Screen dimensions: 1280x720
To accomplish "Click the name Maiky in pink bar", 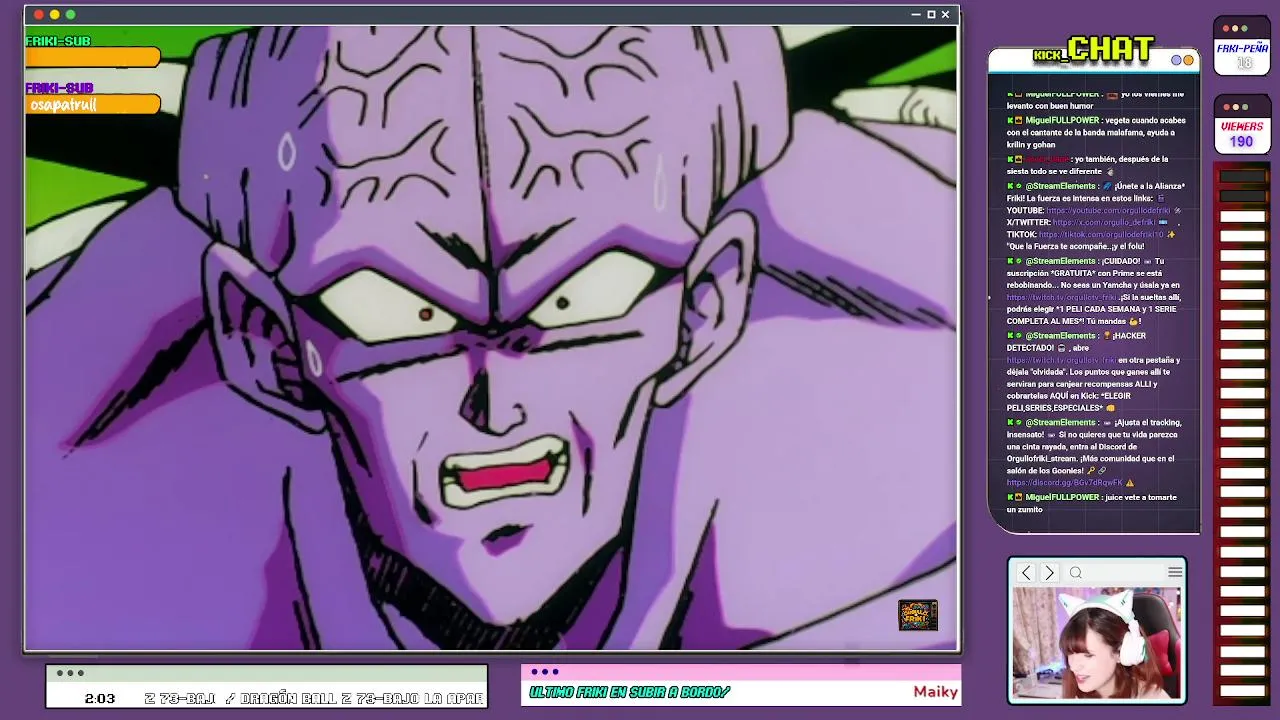I will coord(935,692).
